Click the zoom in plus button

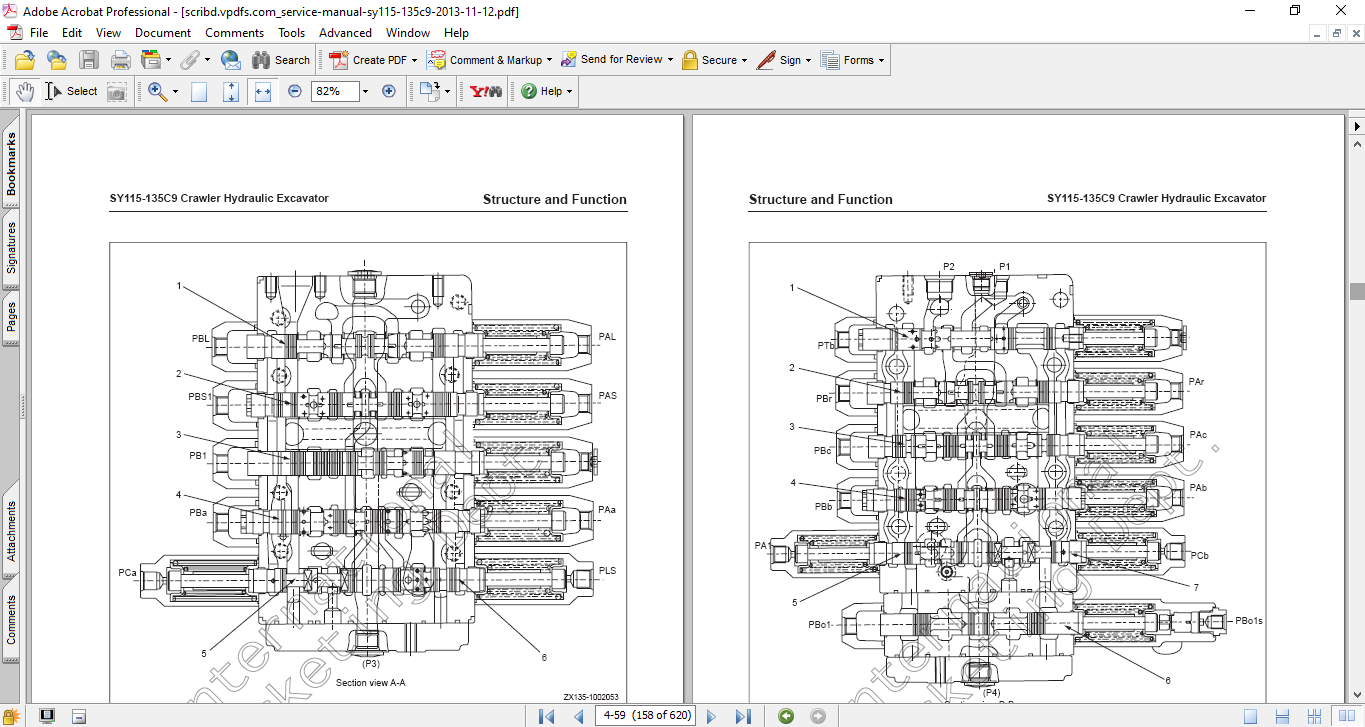point(389,91)
